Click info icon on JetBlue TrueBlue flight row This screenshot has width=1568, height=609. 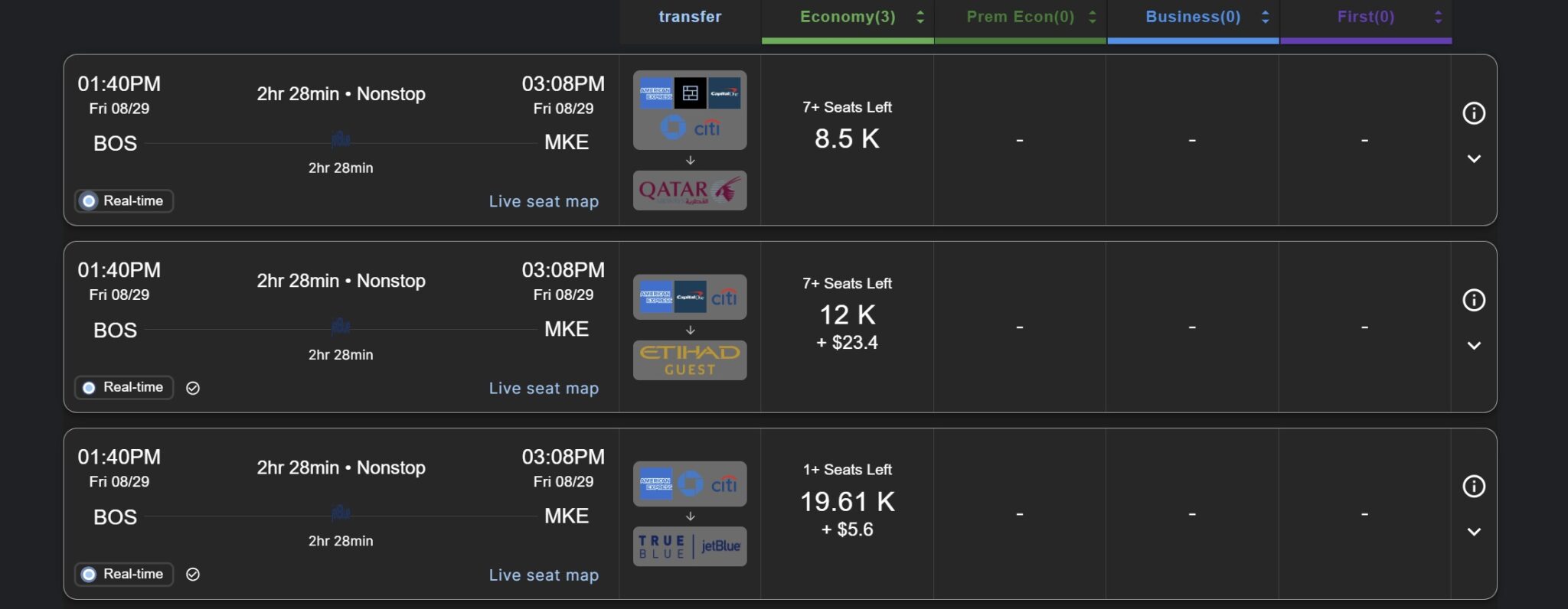click(1474, 487)
